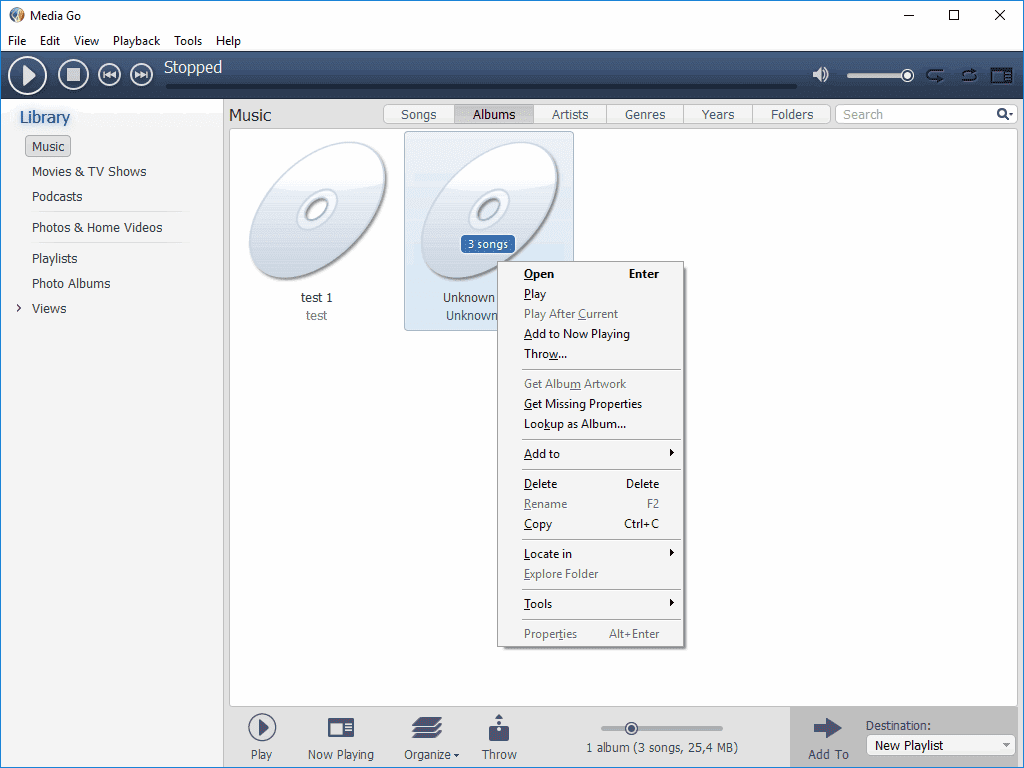Toggle the mini player view icon
This screenshot has width=1024, height=768.
[x=1001, y=76]
